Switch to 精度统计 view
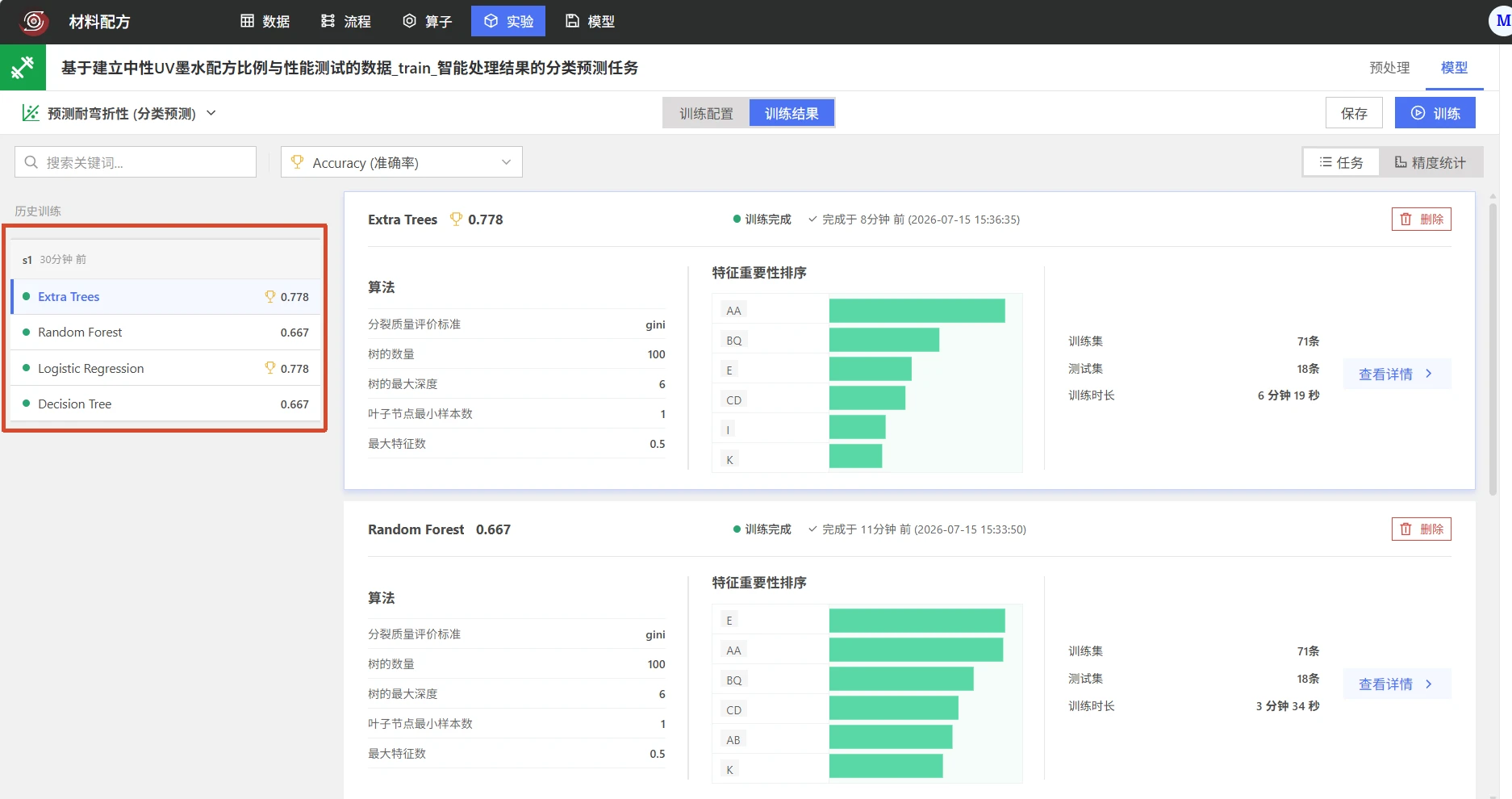The image size is (1512, 799). 1431,162
